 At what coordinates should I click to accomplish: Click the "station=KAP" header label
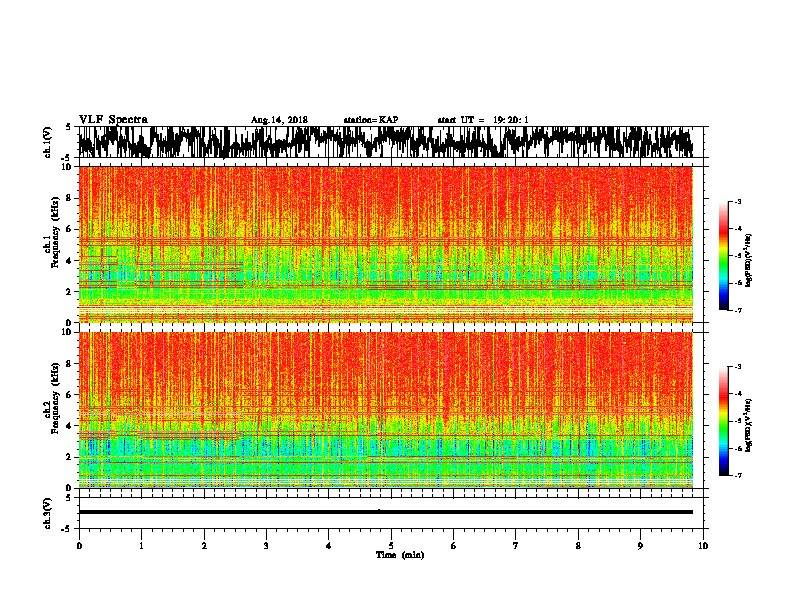click(371, 120)
